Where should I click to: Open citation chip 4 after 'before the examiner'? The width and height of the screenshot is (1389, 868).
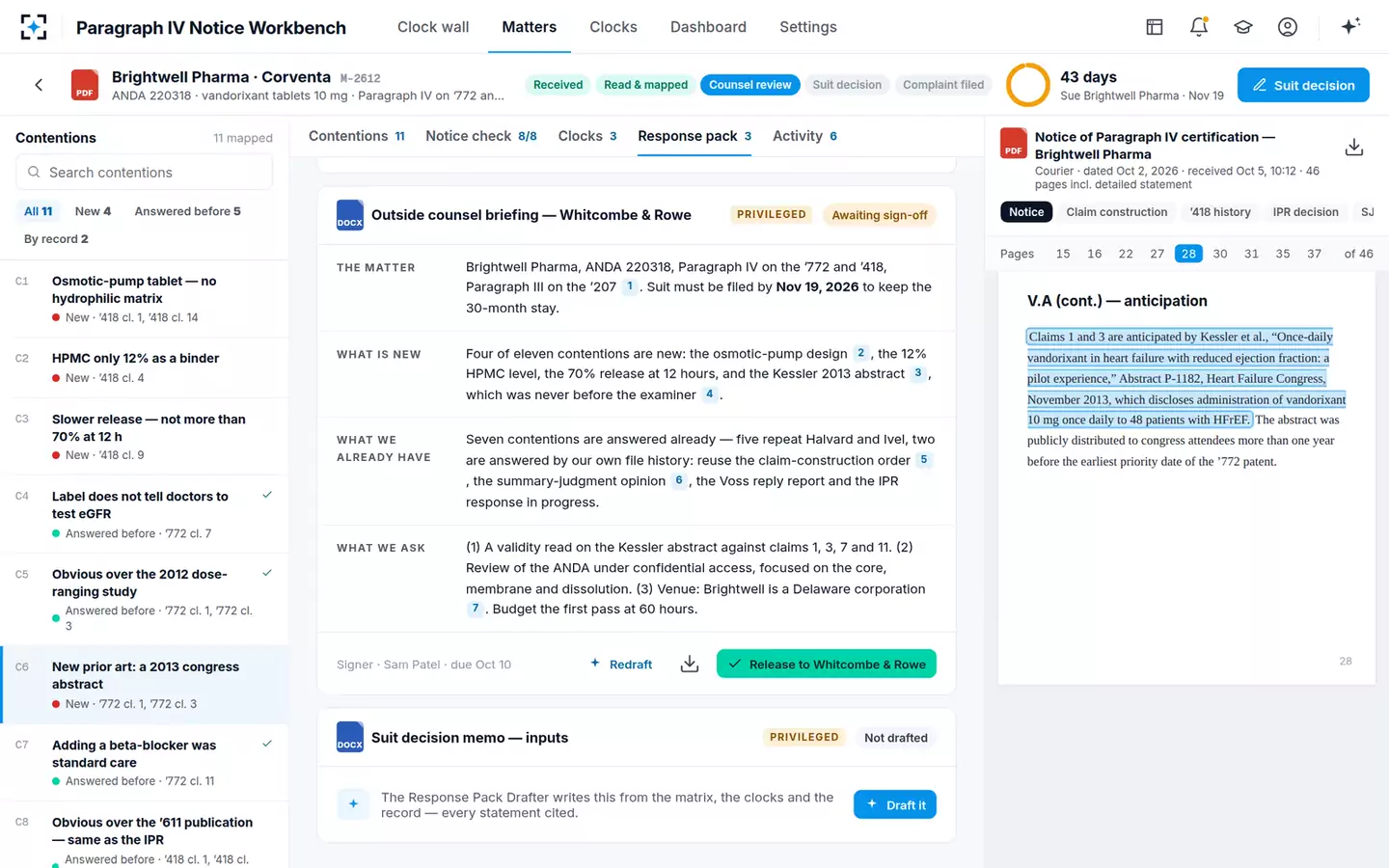[x=710, y=394]
